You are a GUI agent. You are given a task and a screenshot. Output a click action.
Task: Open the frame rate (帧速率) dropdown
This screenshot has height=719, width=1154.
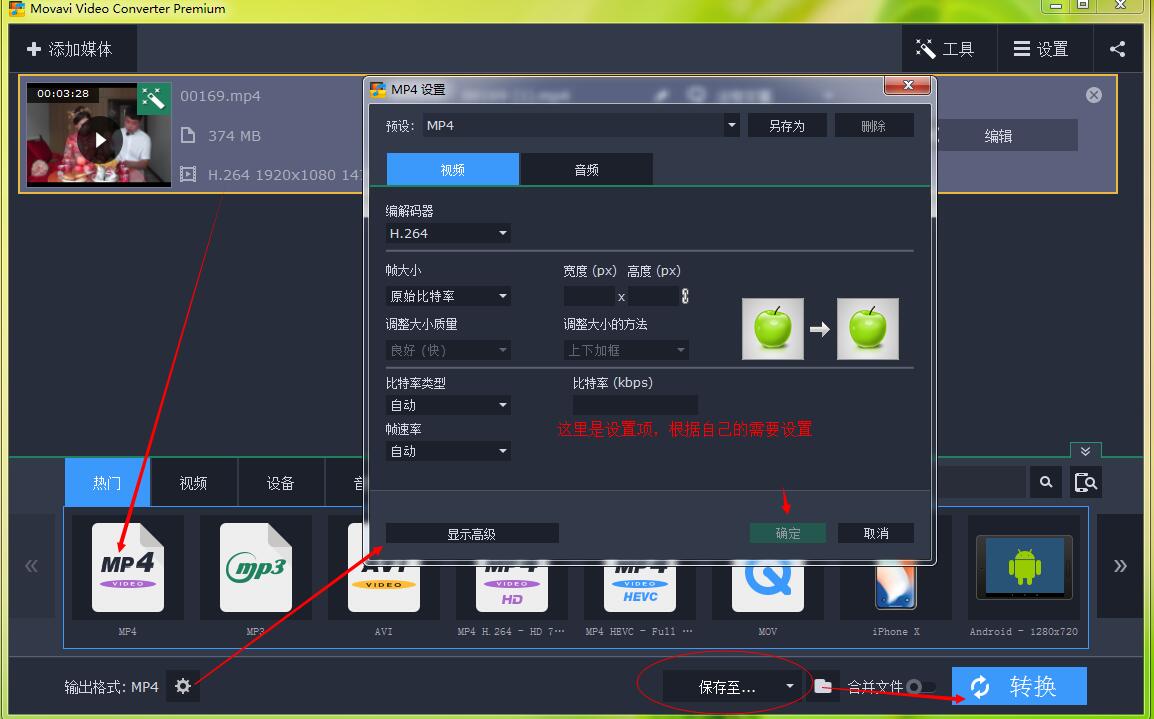pos(448,451)
